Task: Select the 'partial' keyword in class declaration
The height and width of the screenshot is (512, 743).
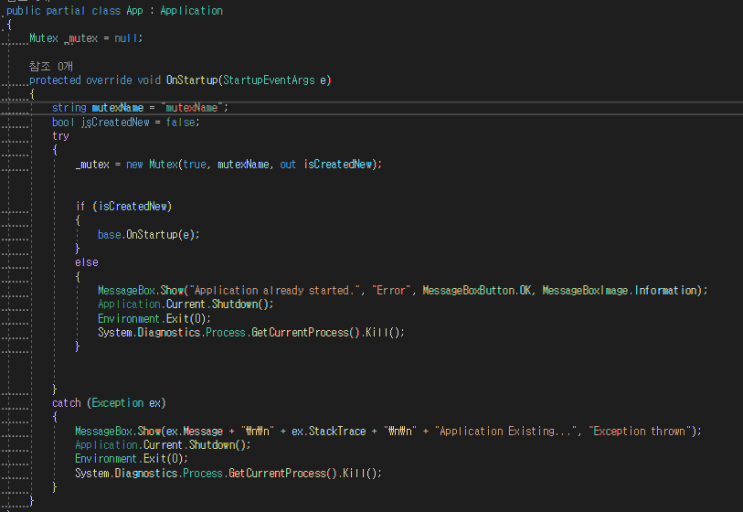Action: [x=66, y=10]
